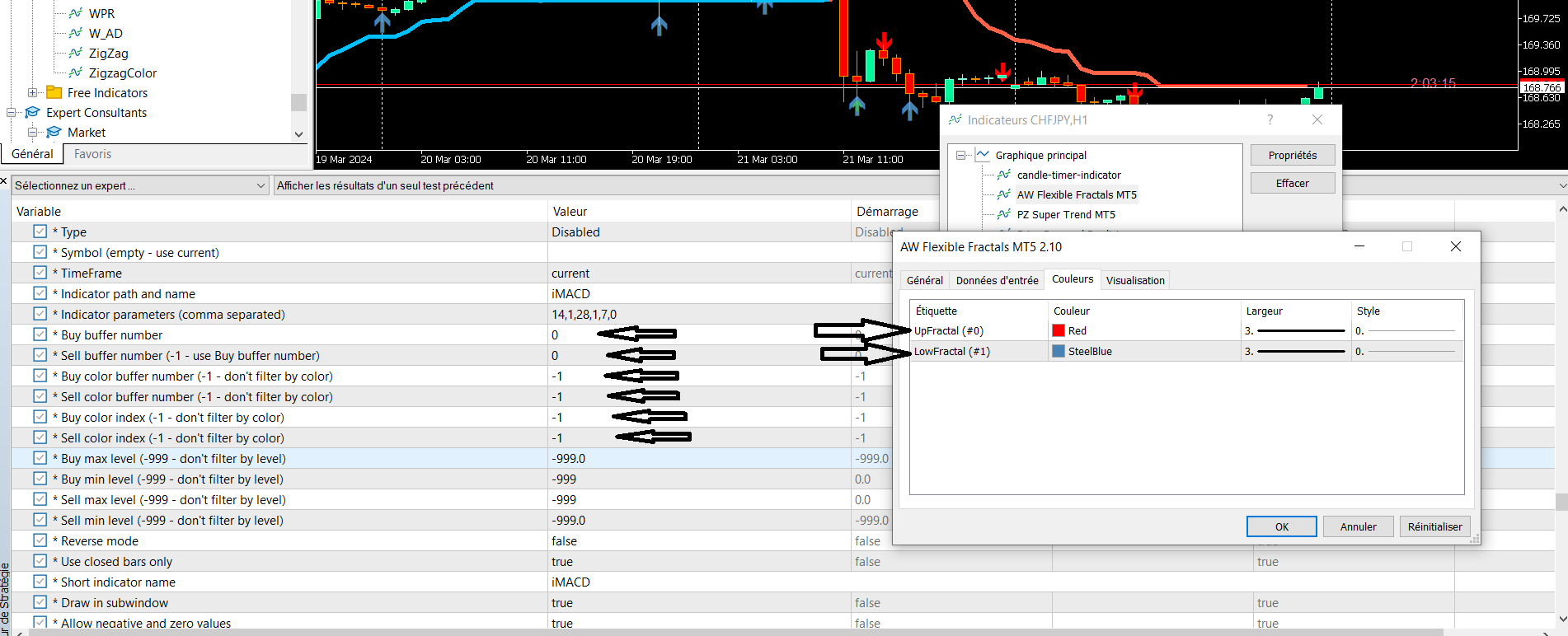
Task: Open the Visualisation tab
Action: point(1135,280)
